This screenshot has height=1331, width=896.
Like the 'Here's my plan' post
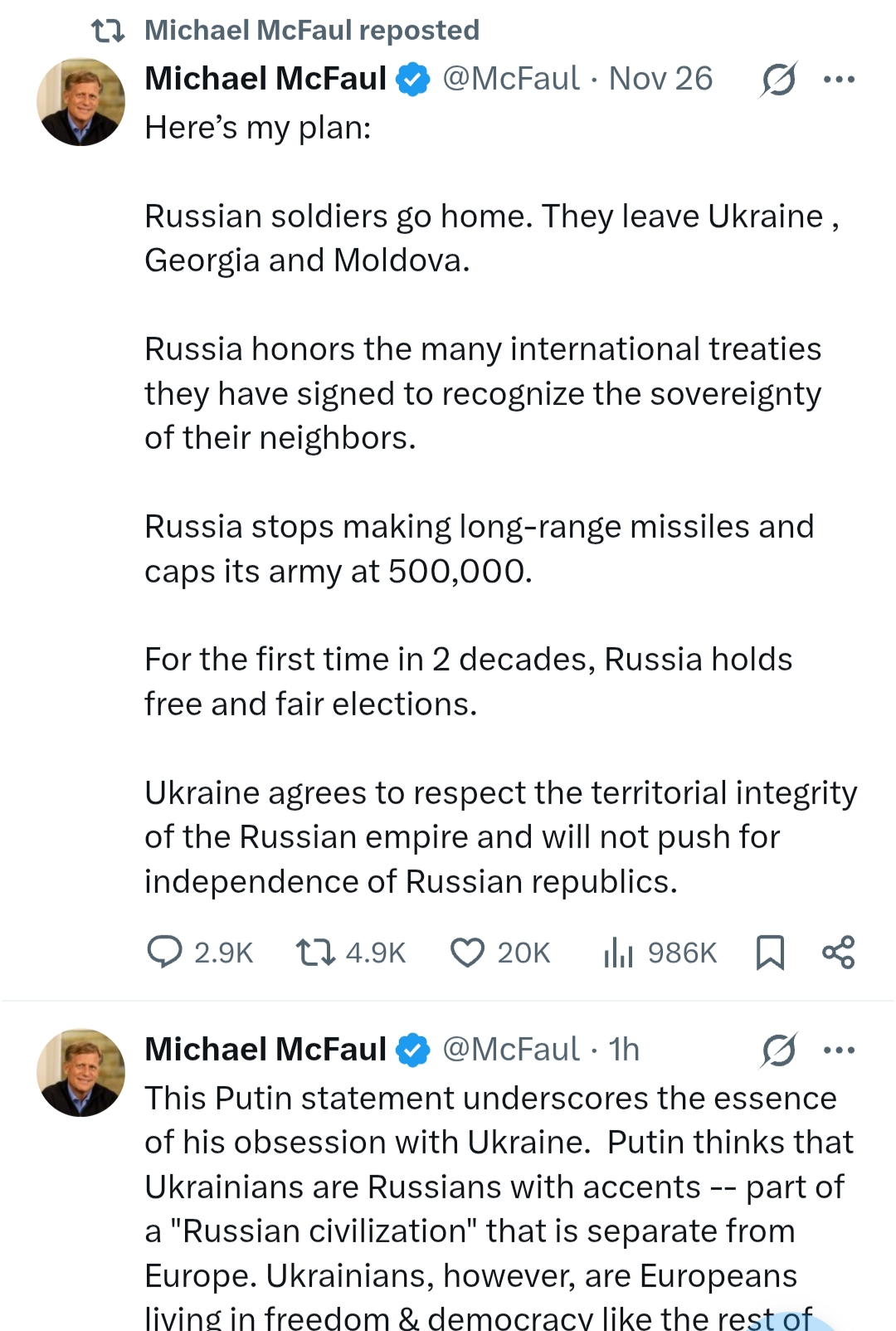[467, 952]
